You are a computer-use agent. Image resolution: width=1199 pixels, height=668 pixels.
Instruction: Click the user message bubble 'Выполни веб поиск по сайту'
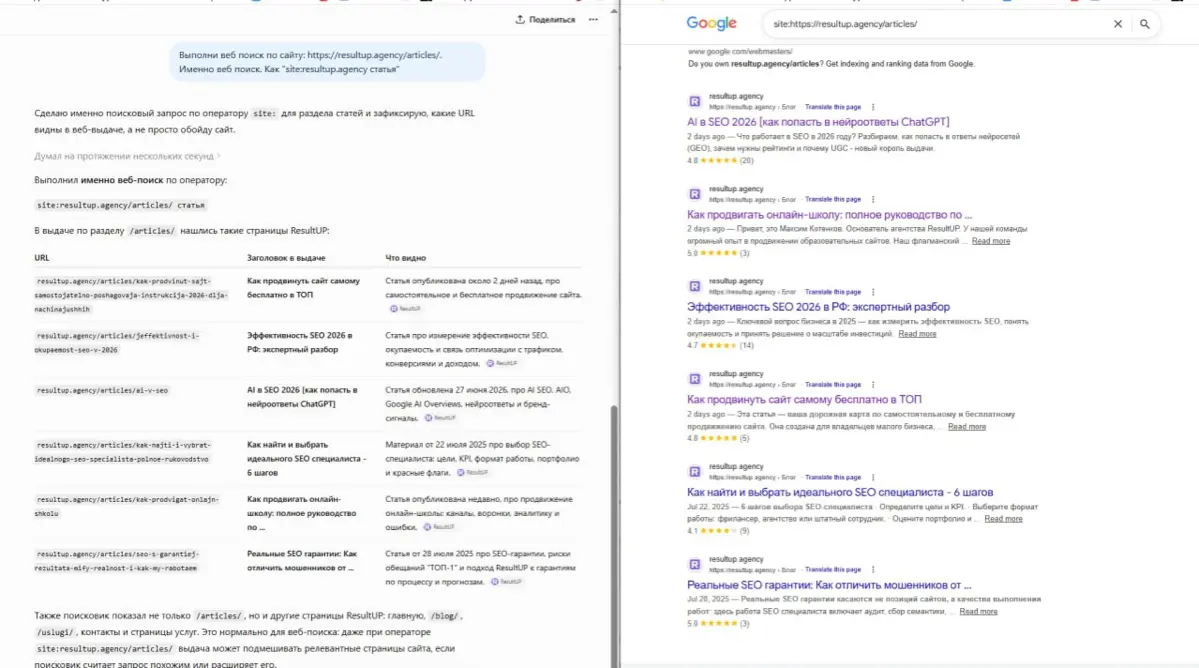click(x=327, y=62)
